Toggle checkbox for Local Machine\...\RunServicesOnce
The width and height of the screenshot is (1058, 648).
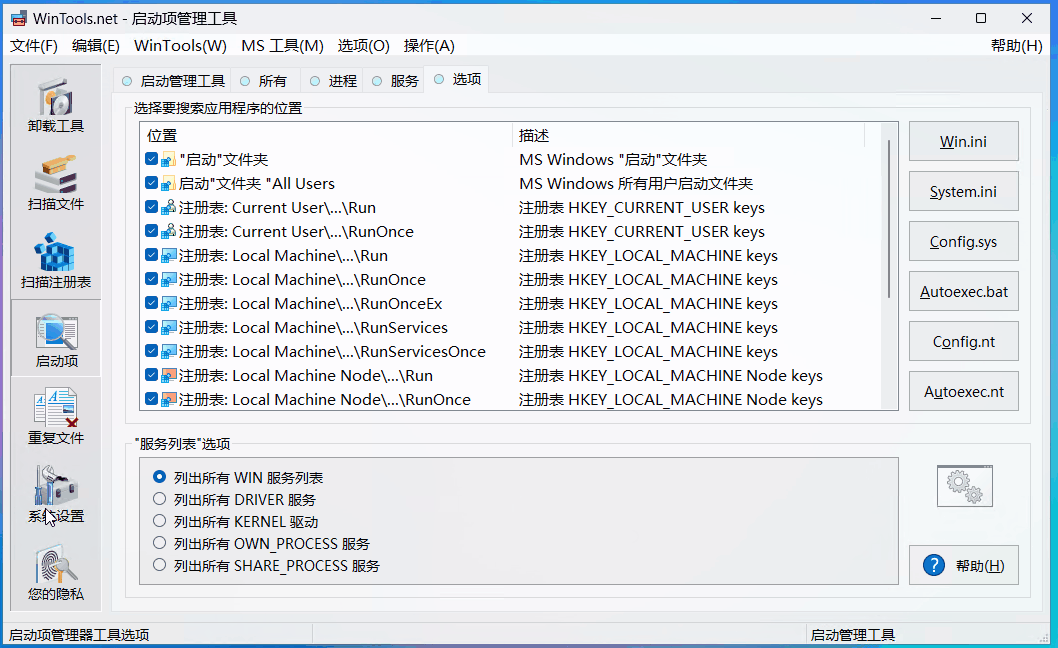pyautogui.click(x=151, y=351)
